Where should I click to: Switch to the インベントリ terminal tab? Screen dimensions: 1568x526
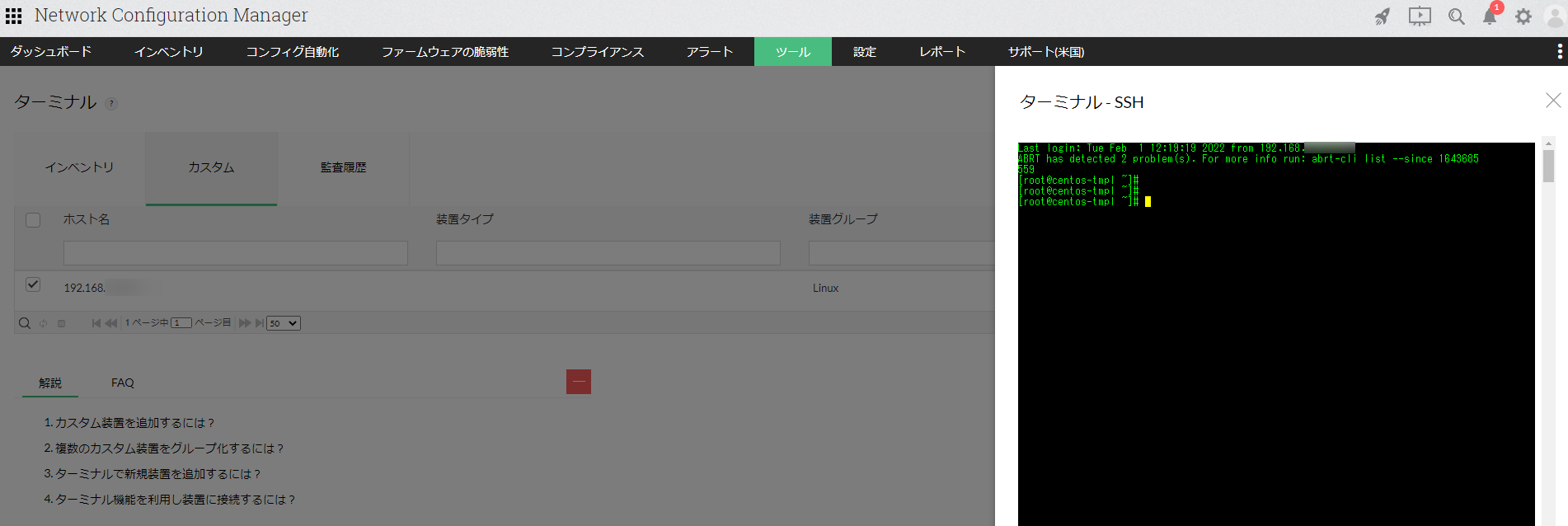click(x=80, y=168)
